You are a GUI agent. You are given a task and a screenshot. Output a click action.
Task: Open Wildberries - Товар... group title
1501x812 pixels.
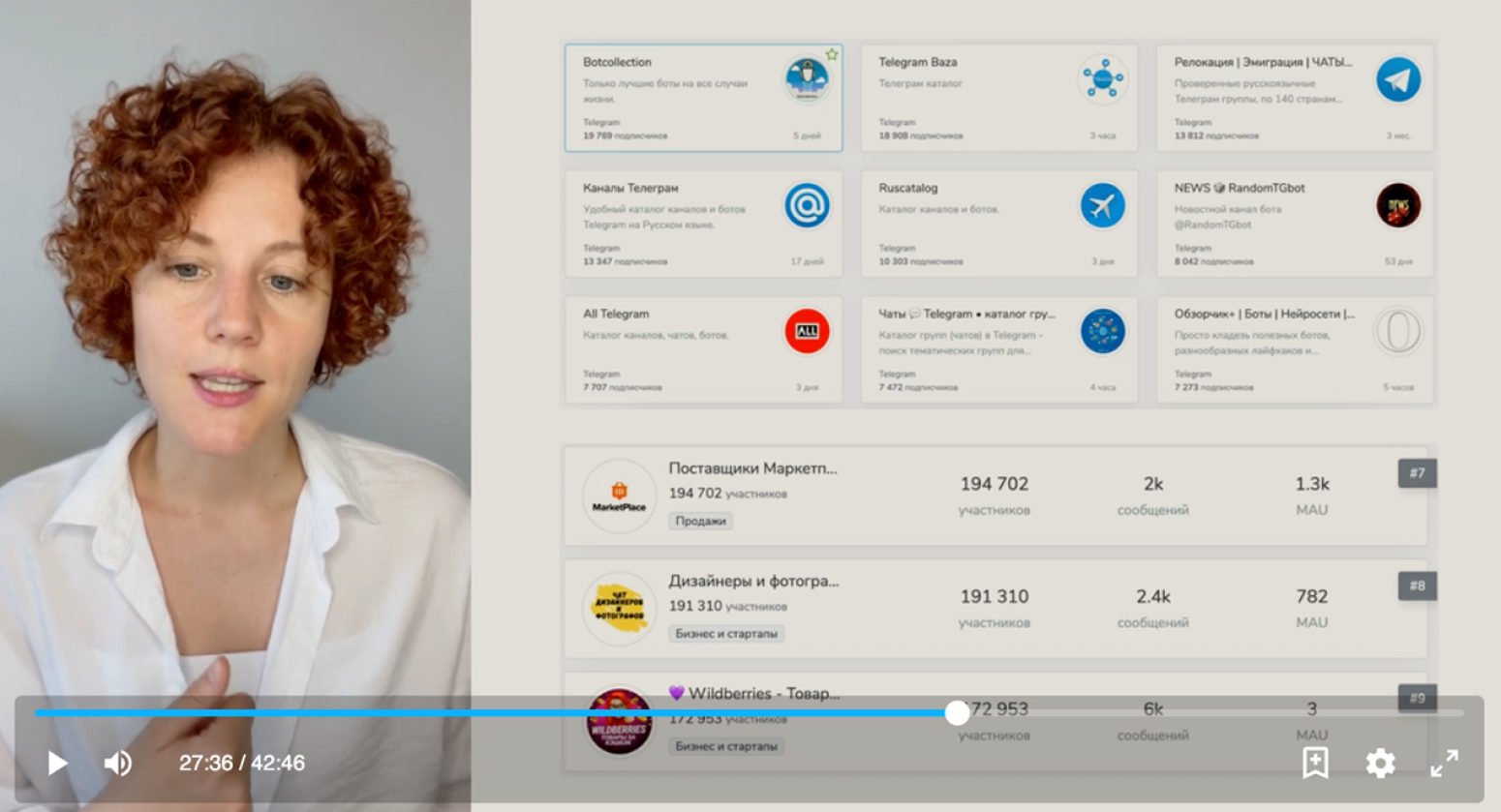pos(754,694)
